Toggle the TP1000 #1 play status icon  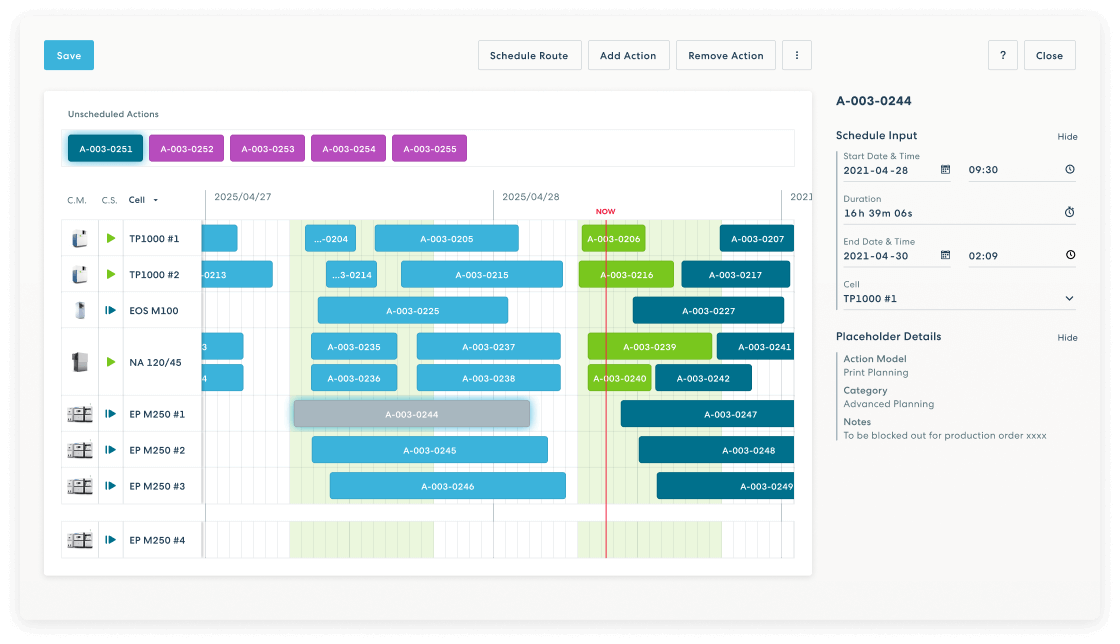(111, 239)
